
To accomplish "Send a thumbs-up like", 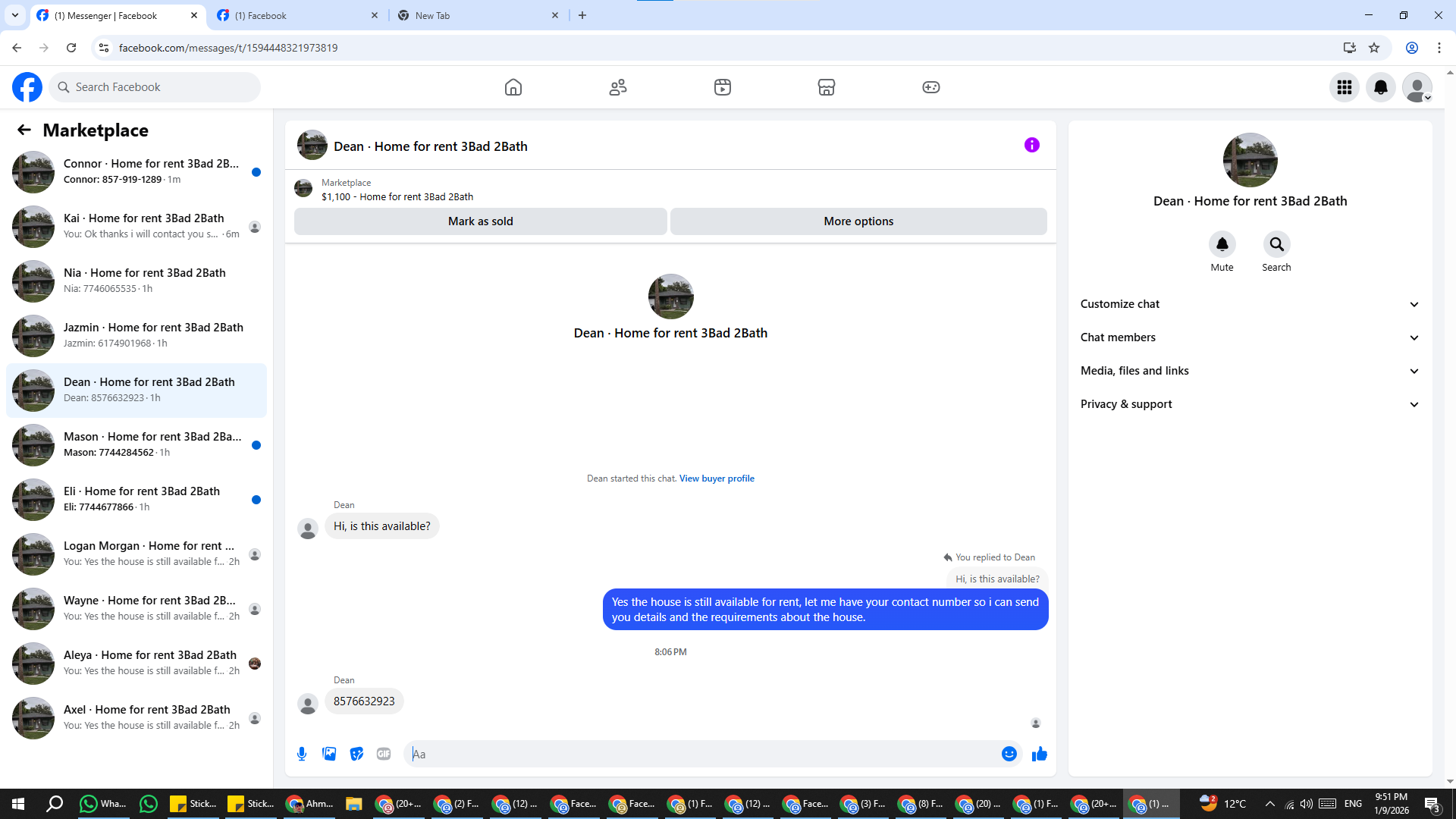I will [1039, 754].
